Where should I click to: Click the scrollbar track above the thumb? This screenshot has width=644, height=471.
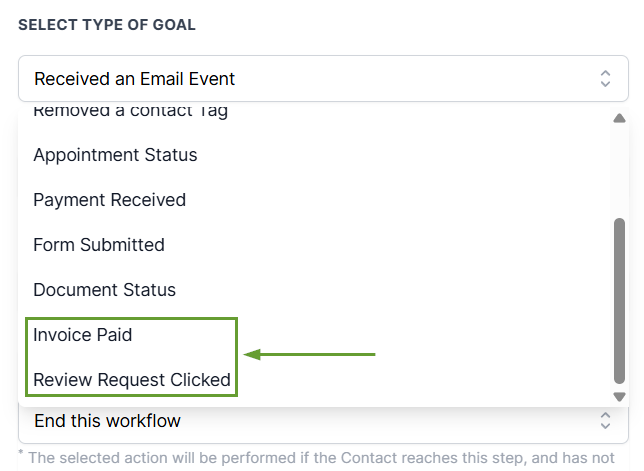pos(619,170)
